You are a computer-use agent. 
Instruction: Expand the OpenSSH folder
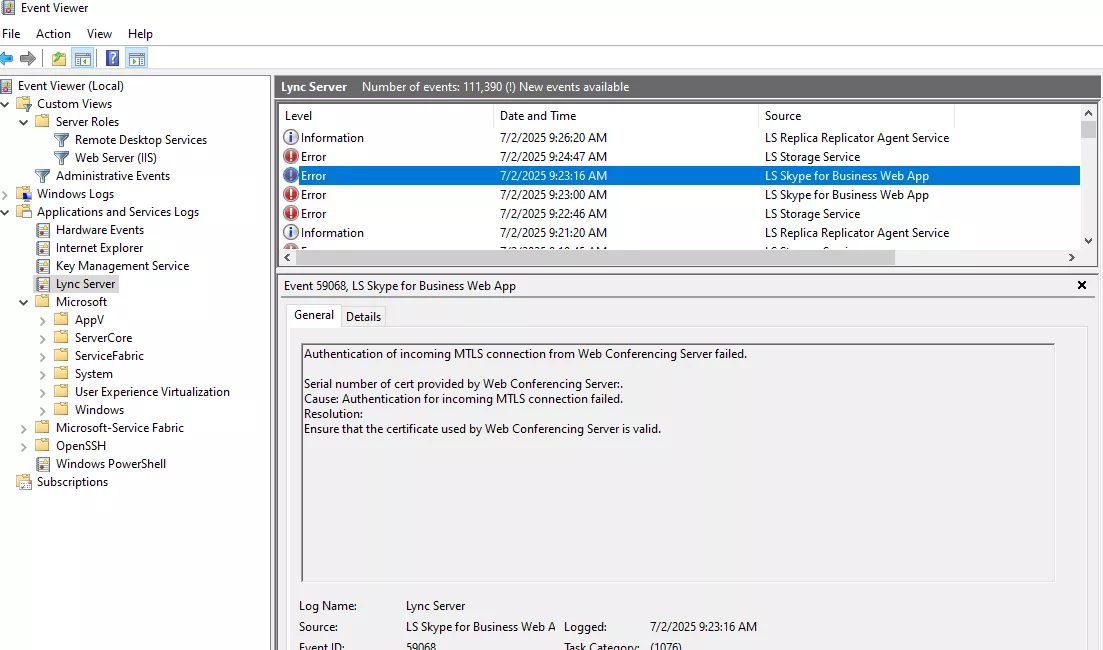[23, 447]
